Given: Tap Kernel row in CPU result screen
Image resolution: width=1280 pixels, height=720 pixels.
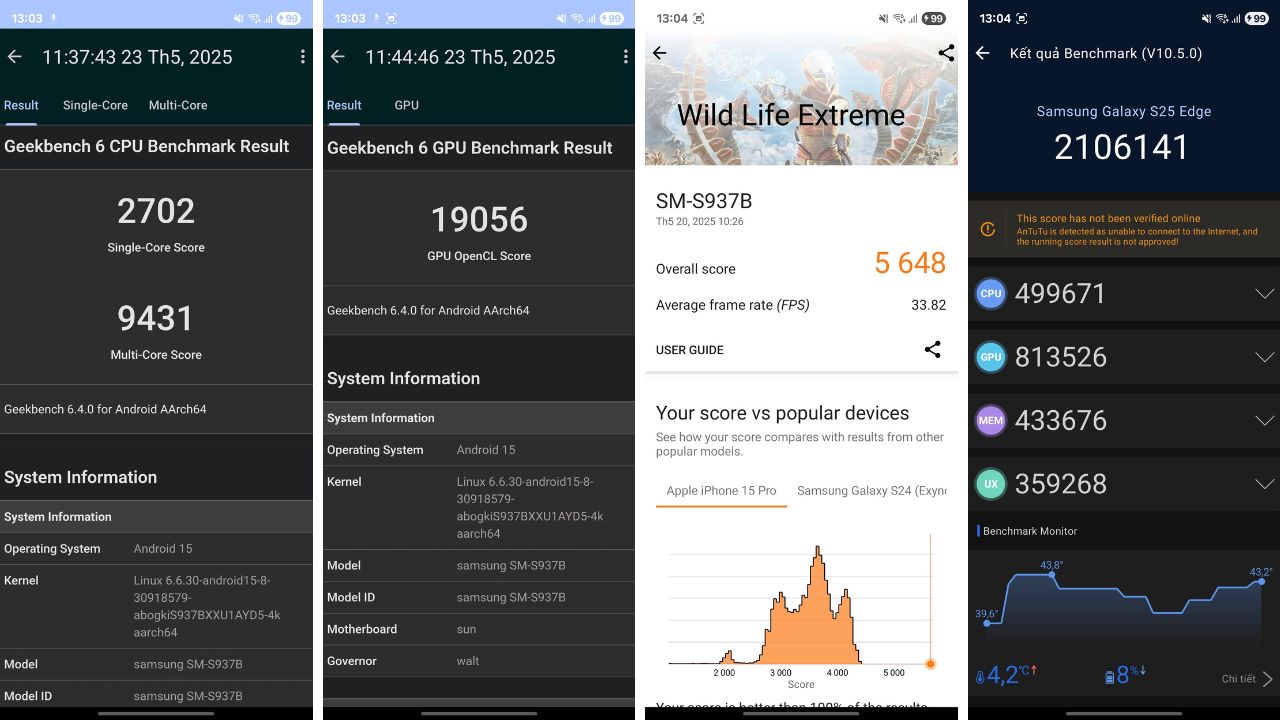Looking at the screenshot, I should pos(156,606).
